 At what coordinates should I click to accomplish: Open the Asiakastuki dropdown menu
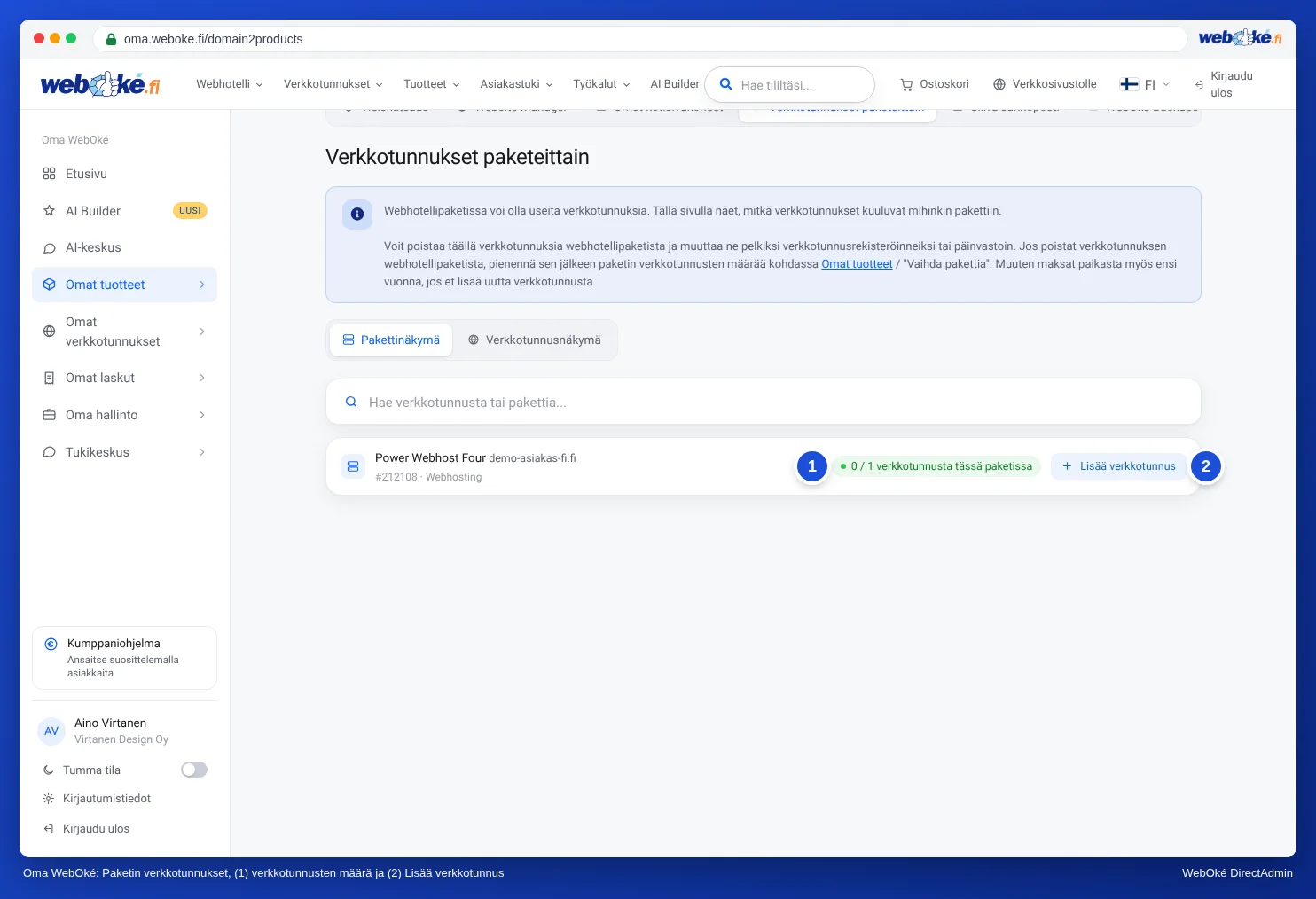pyautogui.click(x=516, y=84)
